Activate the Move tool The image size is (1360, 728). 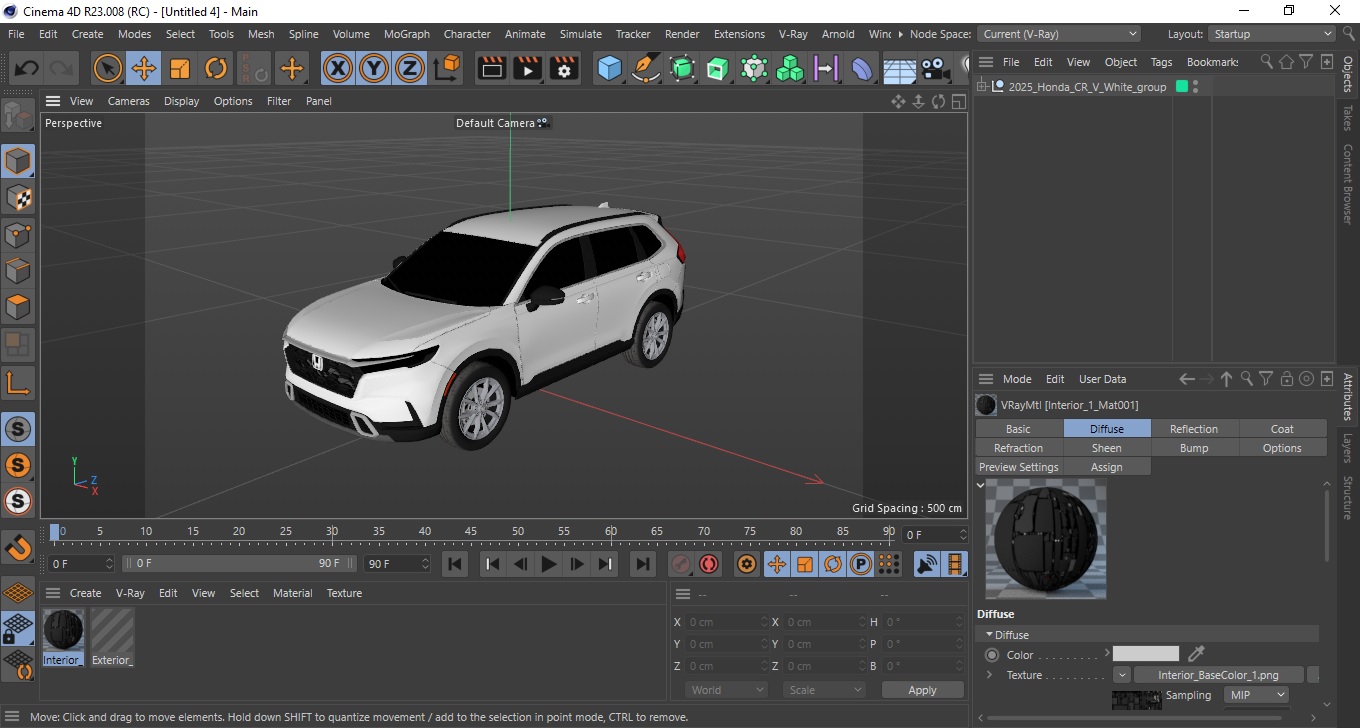point(144,69)
